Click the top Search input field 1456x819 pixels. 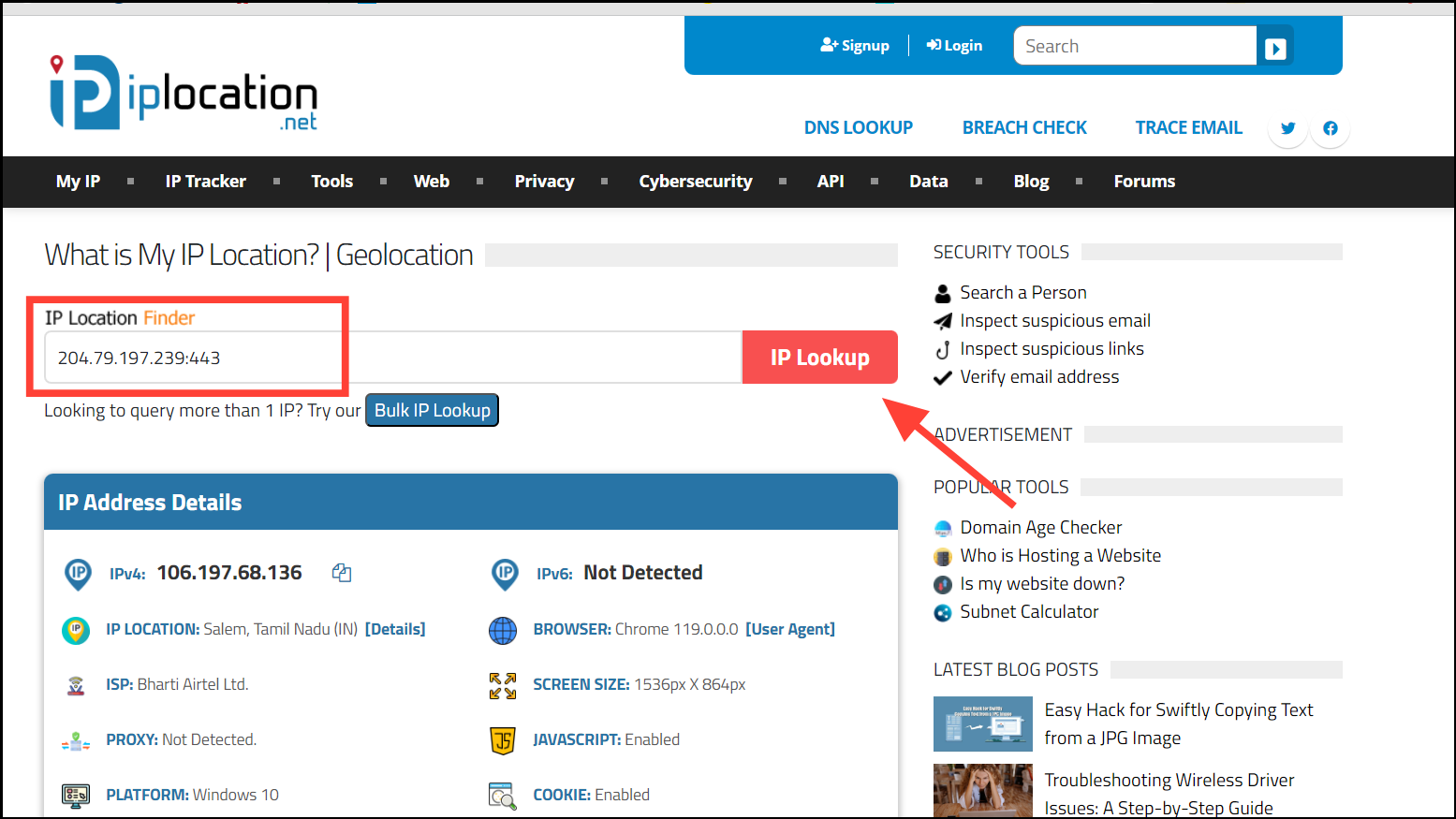(x=1135, y=46)
